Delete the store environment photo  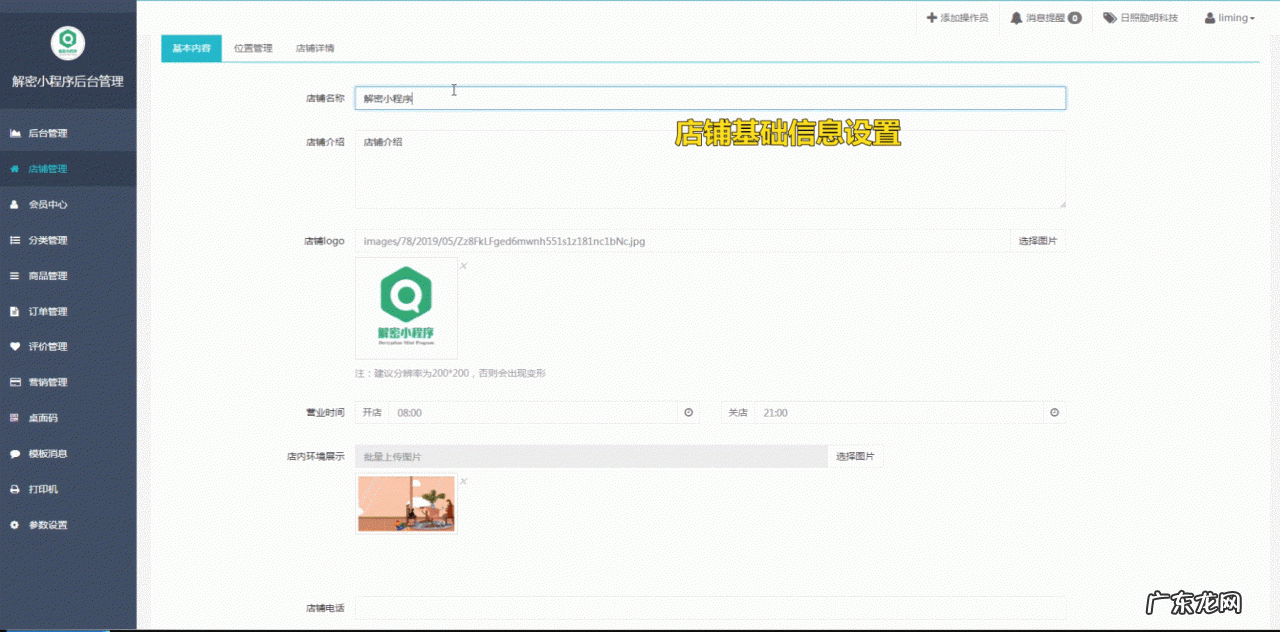pyautogui.click(x=463, y=481)
